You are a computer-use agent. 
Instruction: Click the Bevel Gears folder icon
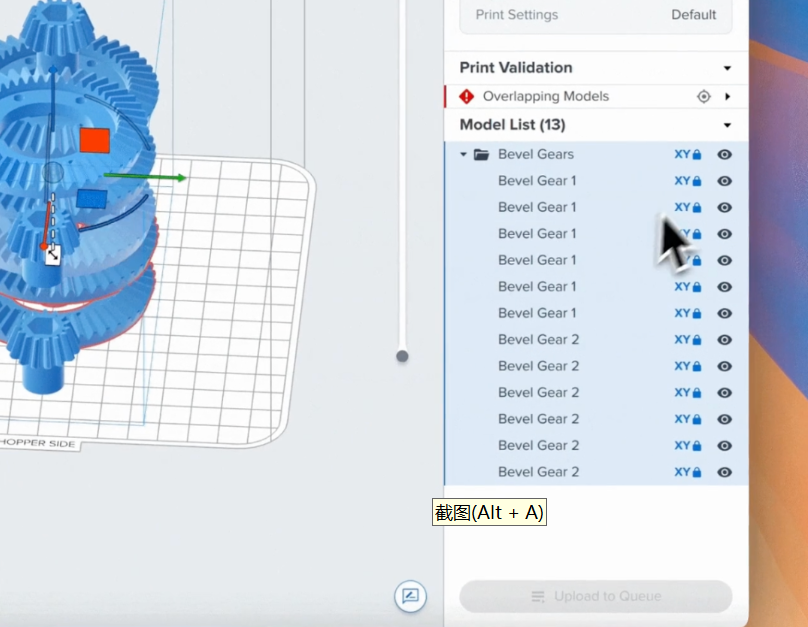pos(481,155)
